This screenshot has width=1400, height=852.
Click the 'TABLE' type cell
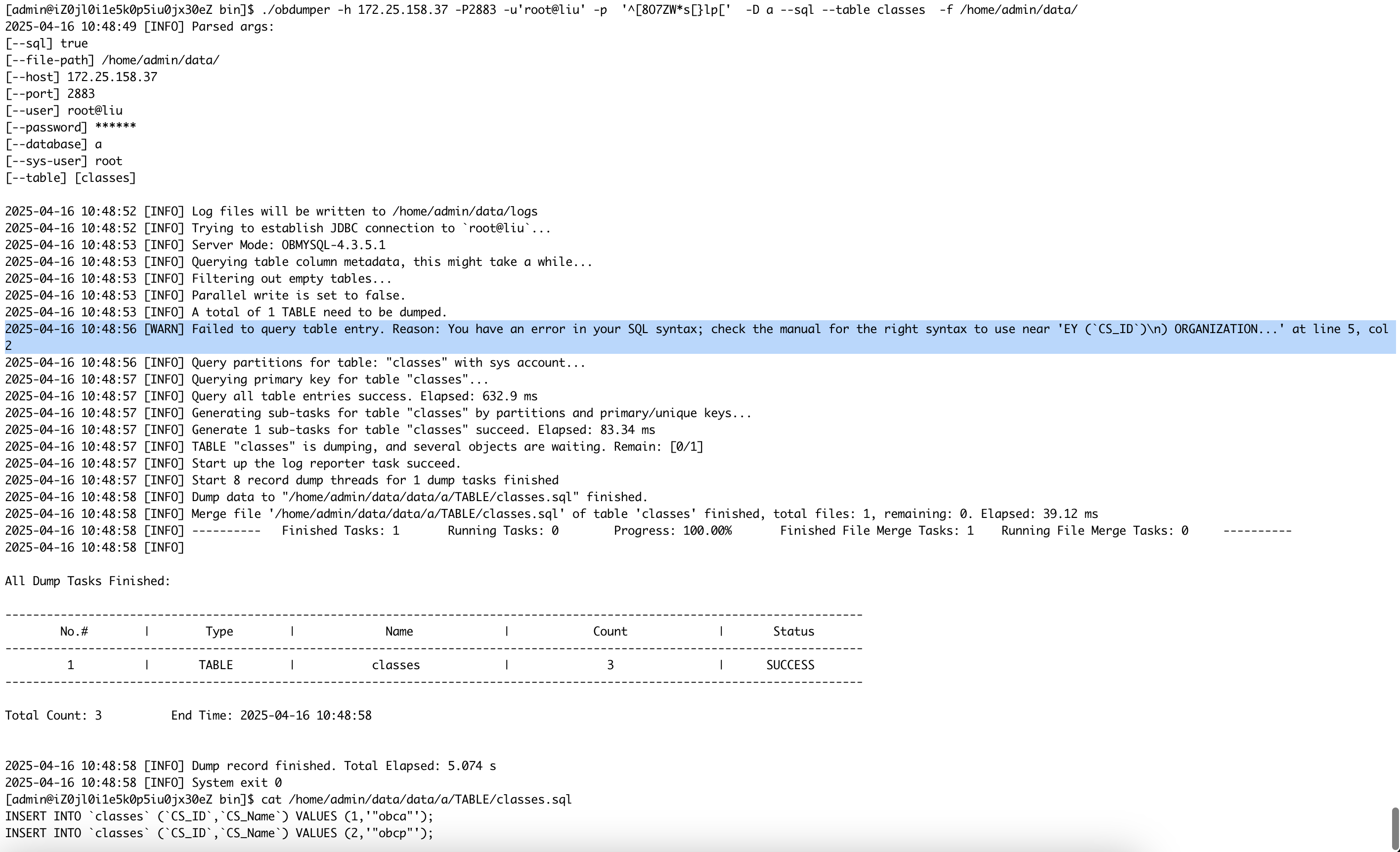tap(216, 665)
